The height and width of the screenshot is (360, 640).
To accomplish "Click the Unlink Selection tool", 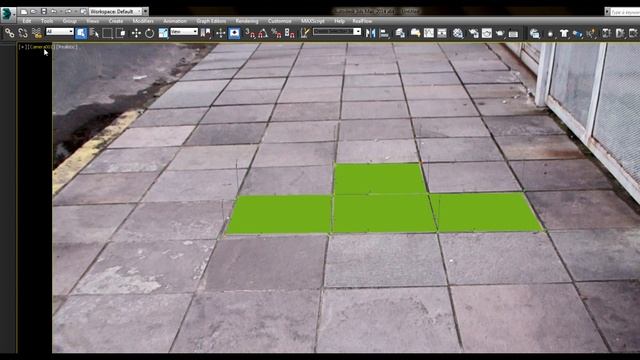I will pos(23,33).
